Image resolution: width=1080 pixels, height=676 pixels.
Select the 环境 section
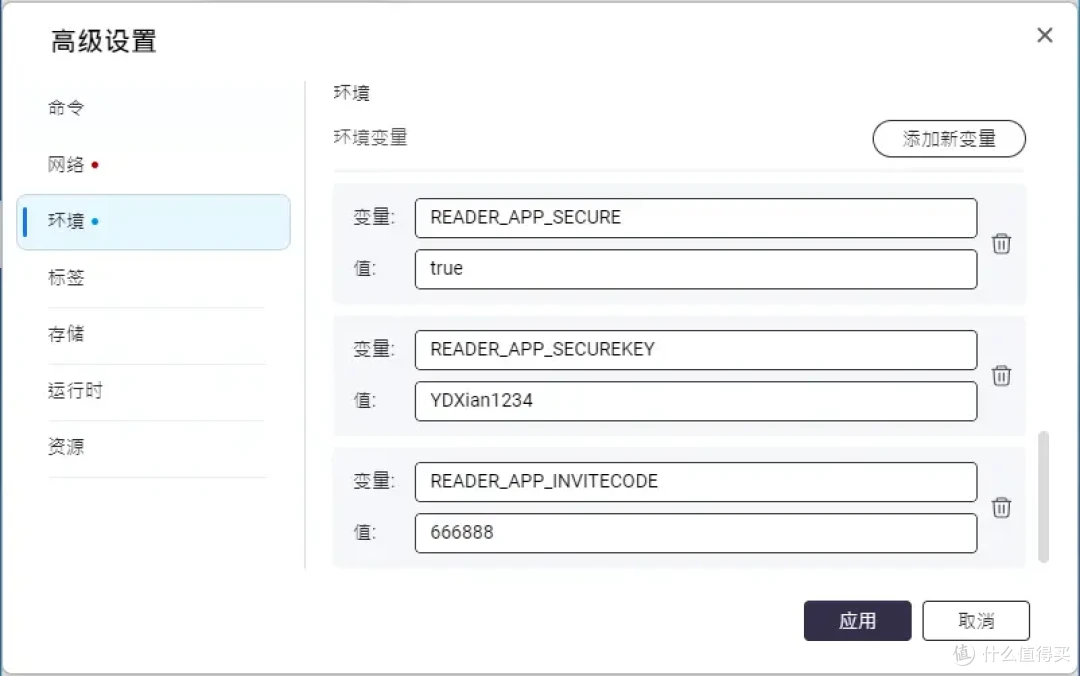(153, 222)
